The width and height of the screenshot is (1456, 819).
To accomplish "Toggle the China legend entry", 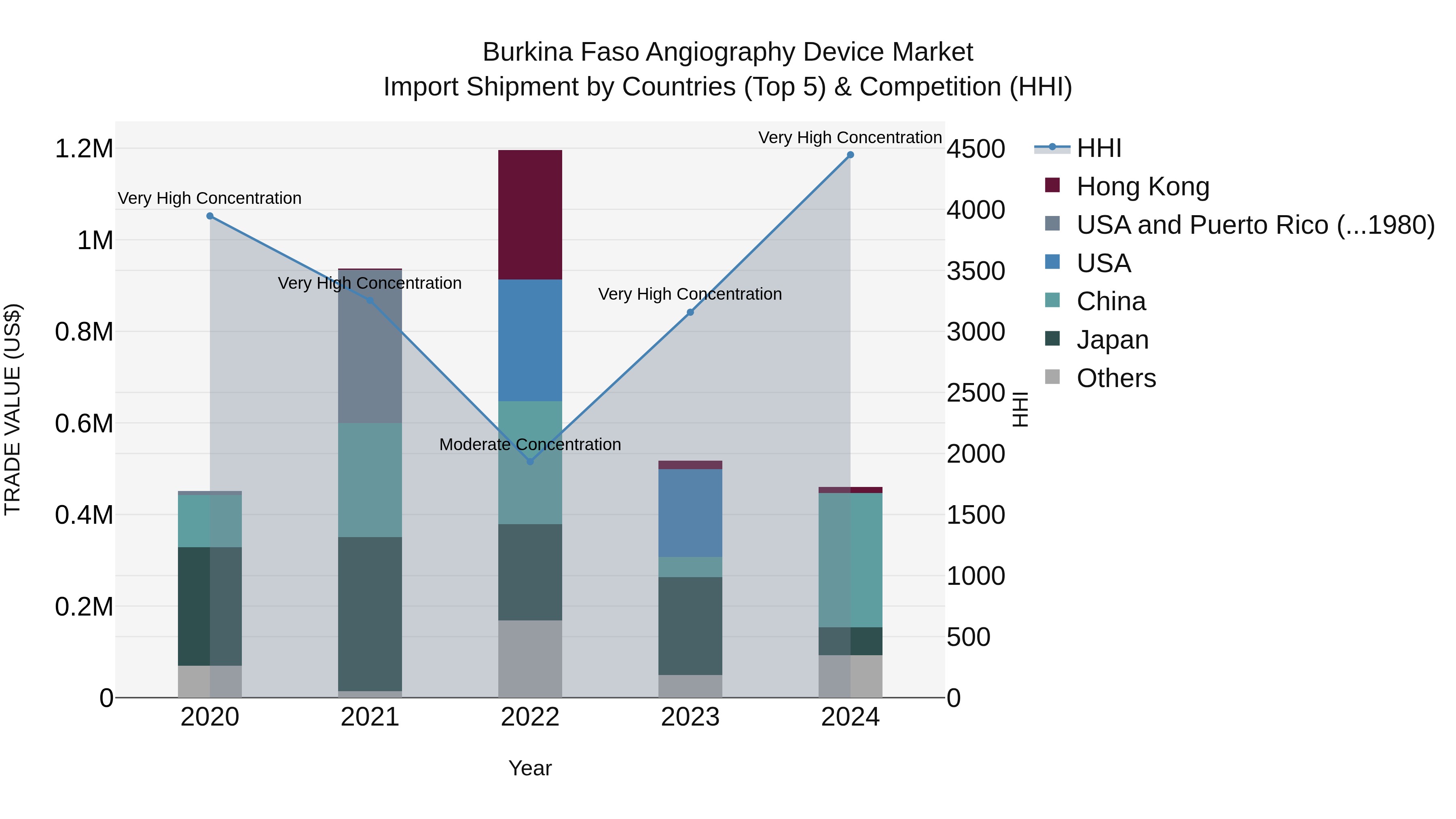I will point(1095,301).
